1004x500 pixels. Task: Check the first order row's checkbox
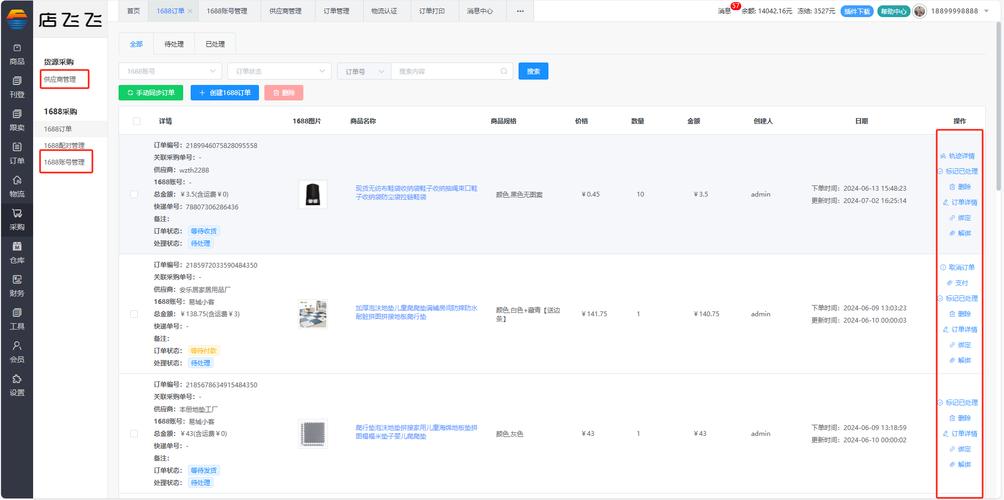point(135,194)
